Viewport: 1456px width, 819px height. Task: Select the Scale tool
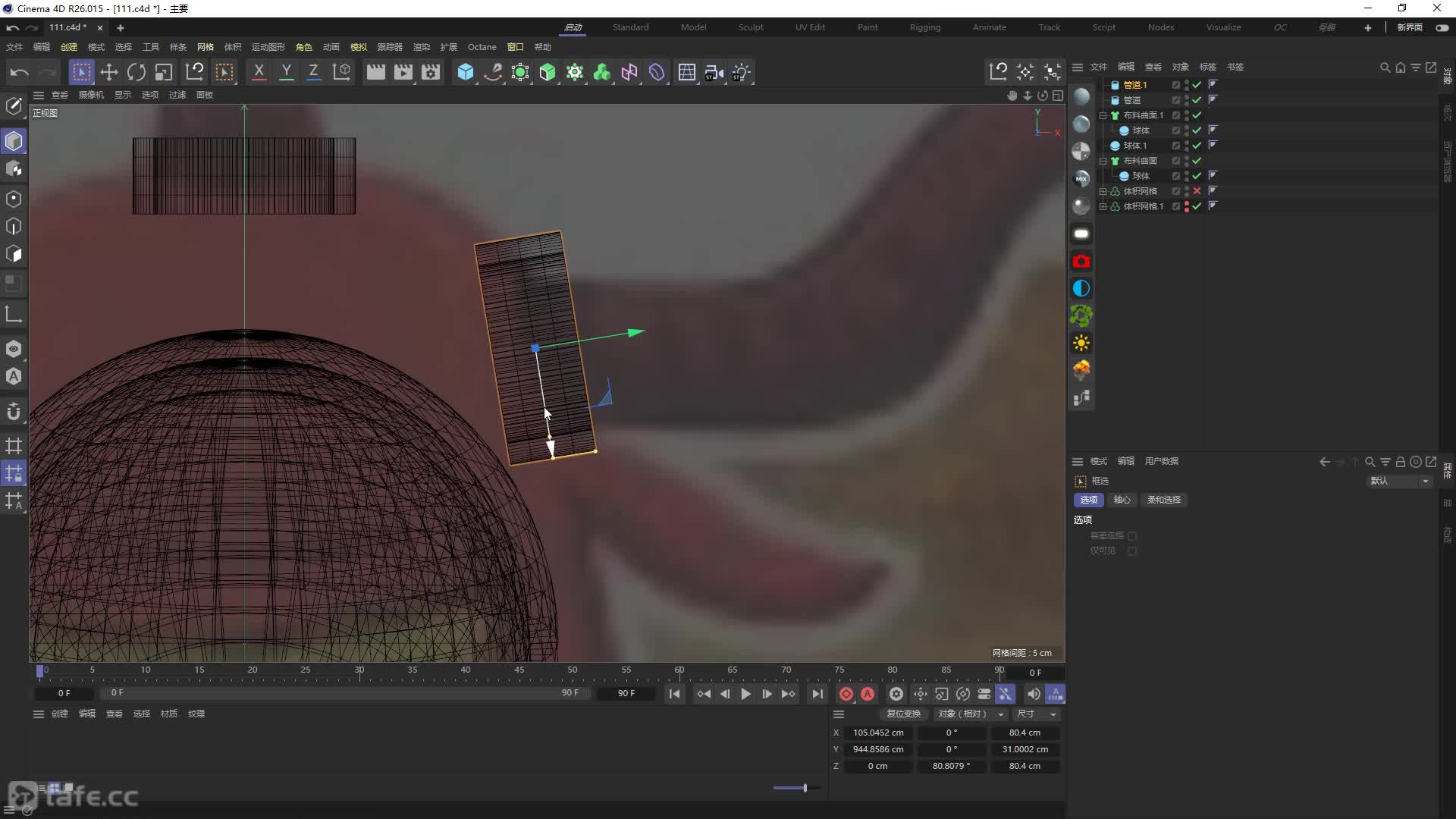[x=164, y=72]
